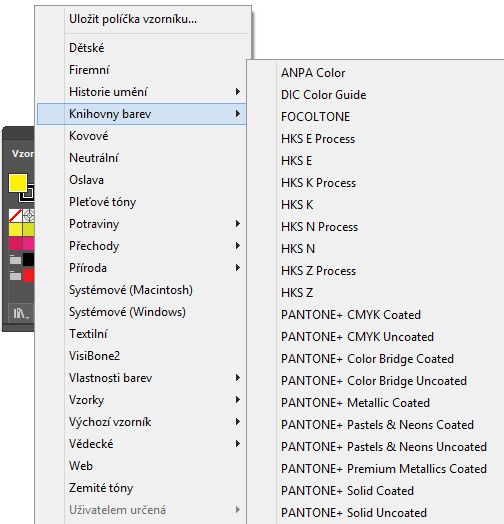Select PANTONE+ Solid Coated

point(376,491)
